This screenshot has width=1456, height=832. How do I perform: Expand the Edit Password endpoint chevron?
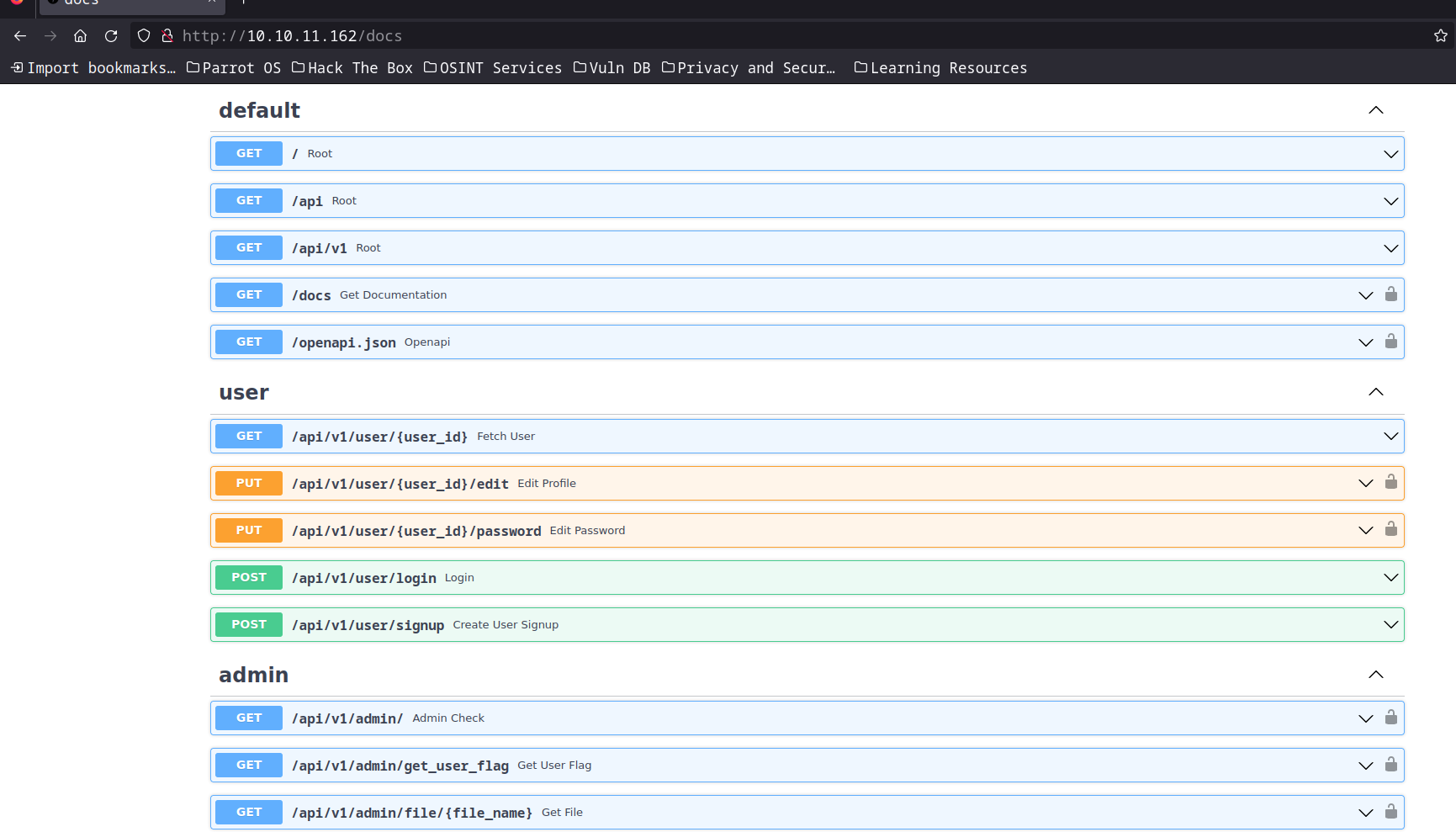1366,530
